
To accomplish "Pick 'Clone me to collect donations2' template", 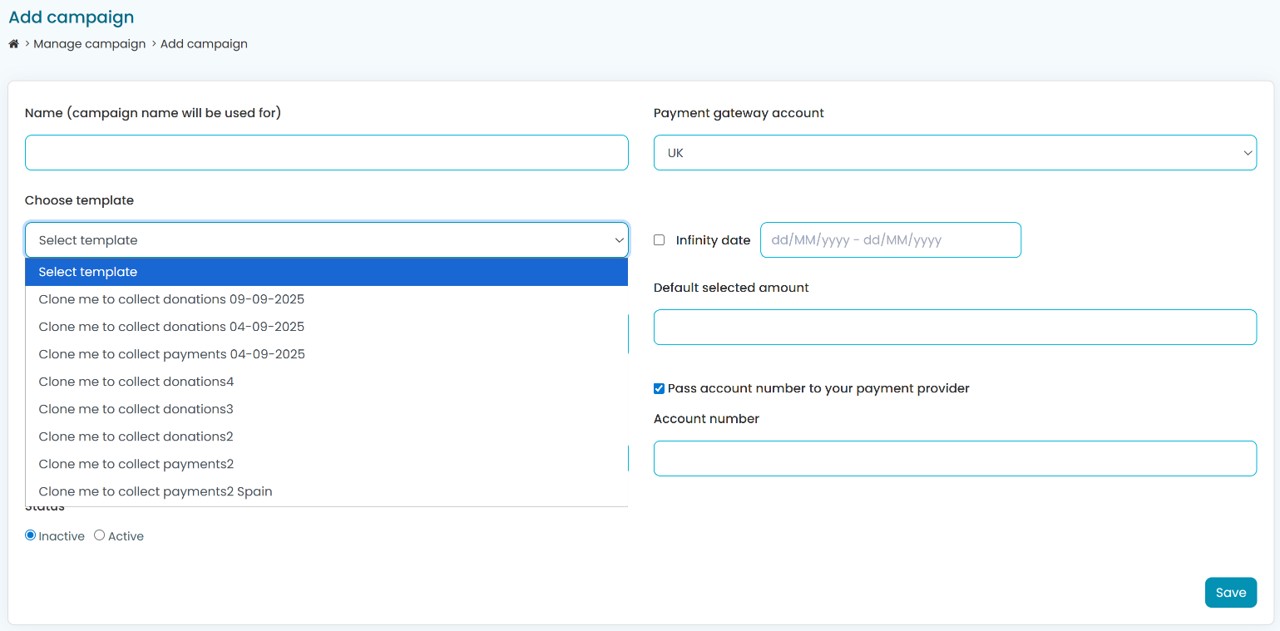I will click(136, 437).
